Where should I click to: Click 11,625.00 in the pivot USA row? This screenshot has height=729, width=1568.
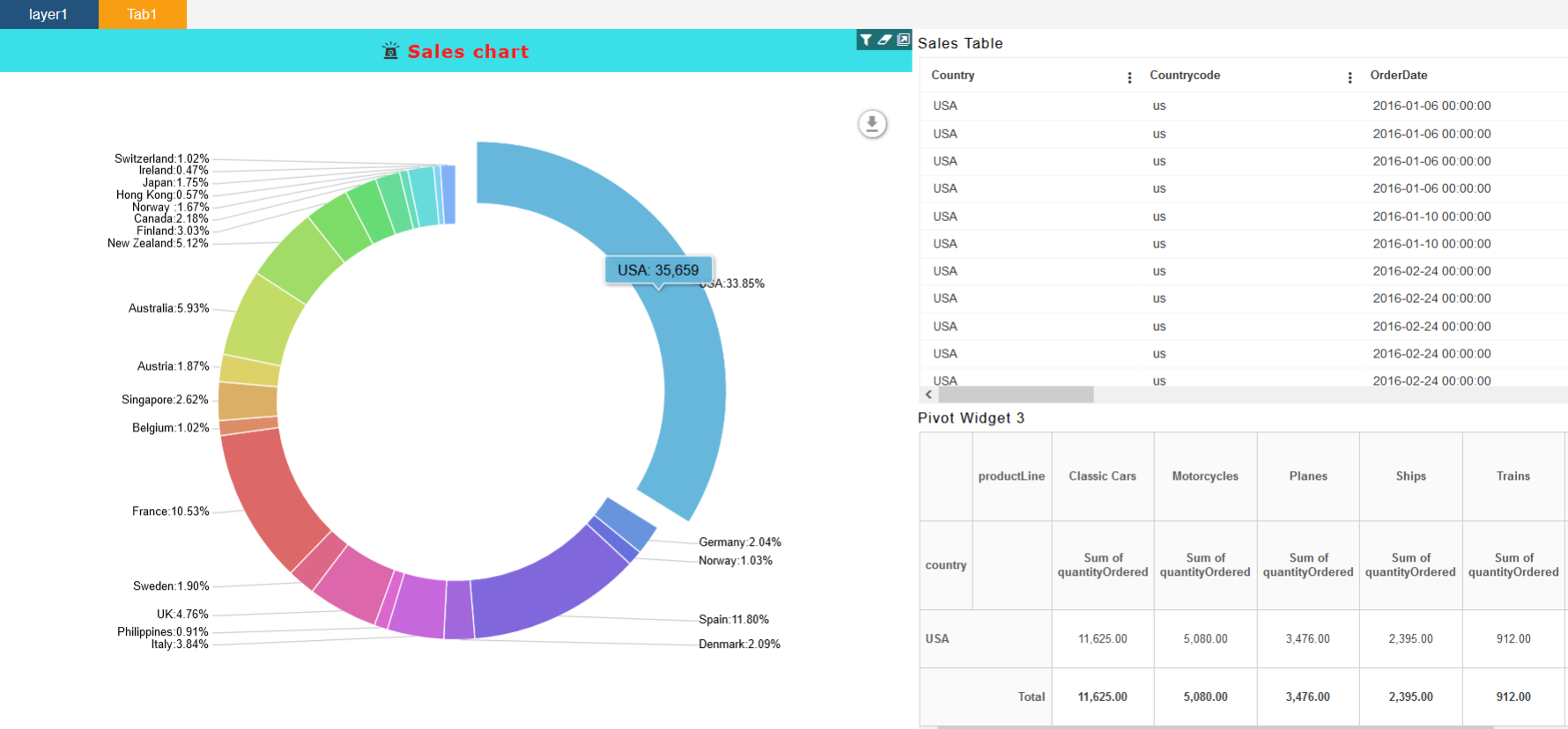[x=1103, y=639]
